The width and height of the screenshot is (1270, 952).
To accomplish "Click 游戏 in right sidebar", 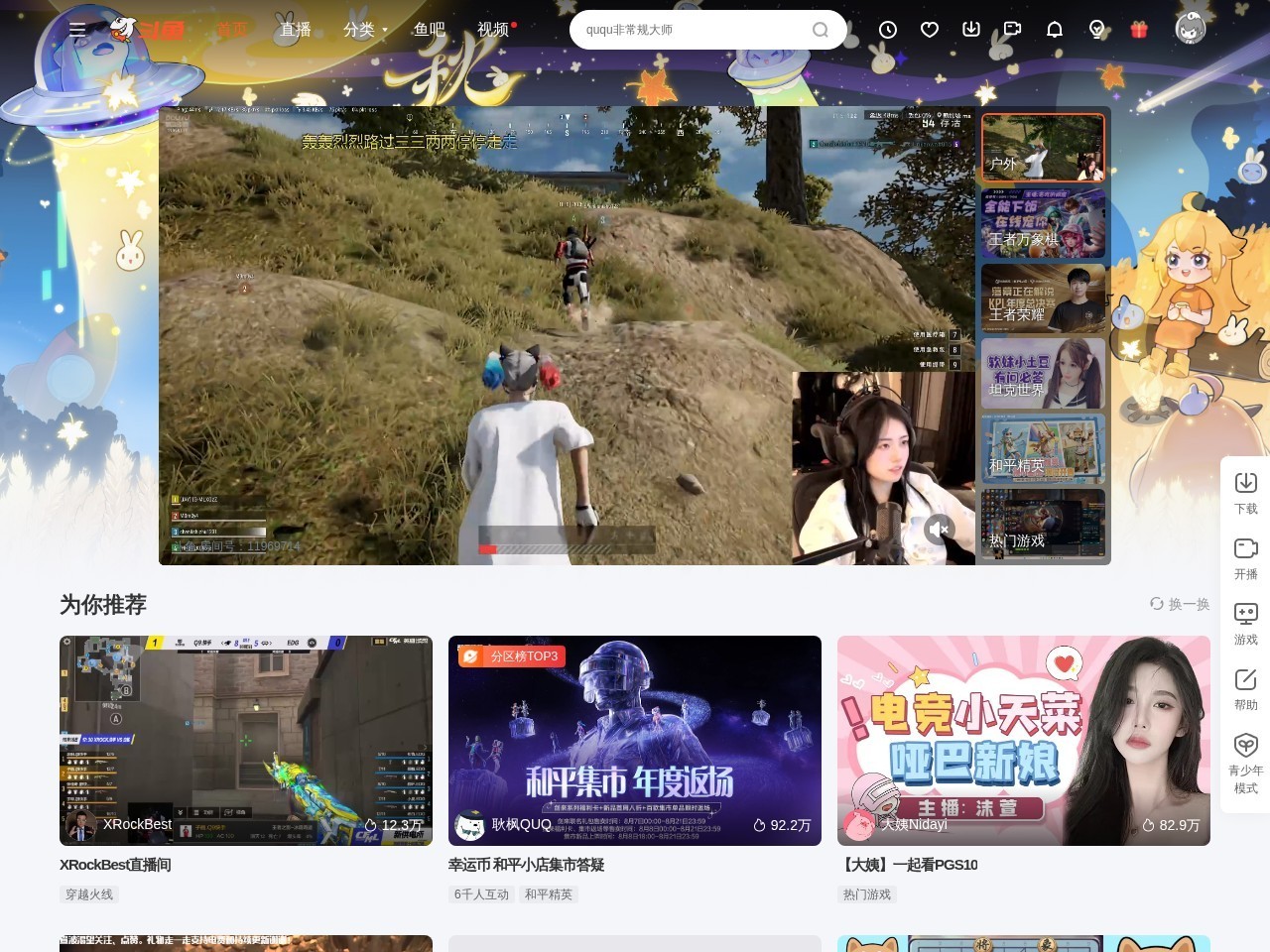I will pyautogui.click(x=1246, y=624).
